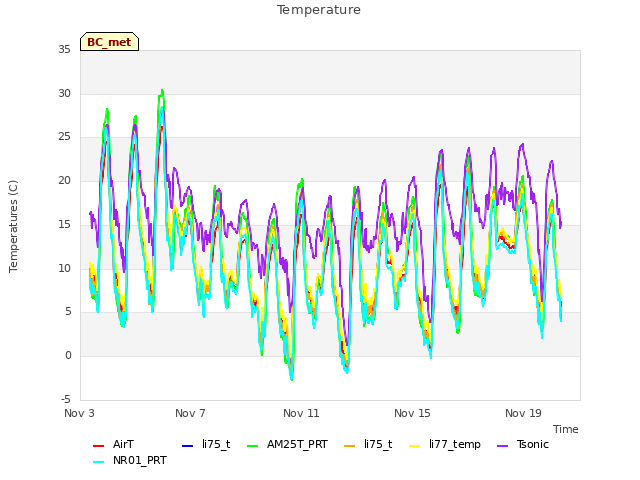Click the 35 y-axis tick label

[64, 50]
